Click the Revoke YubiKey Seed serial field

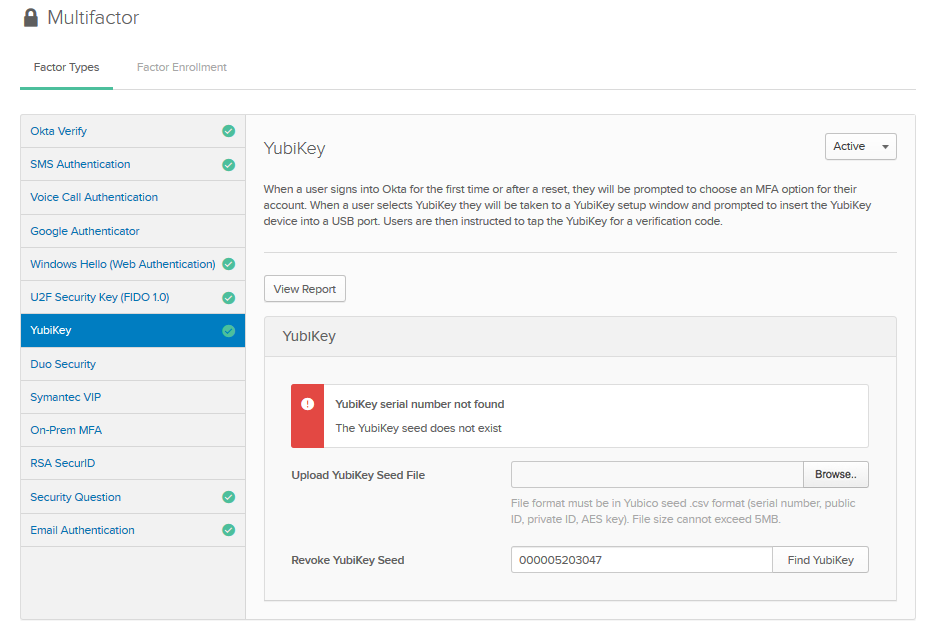pos(642,560)
